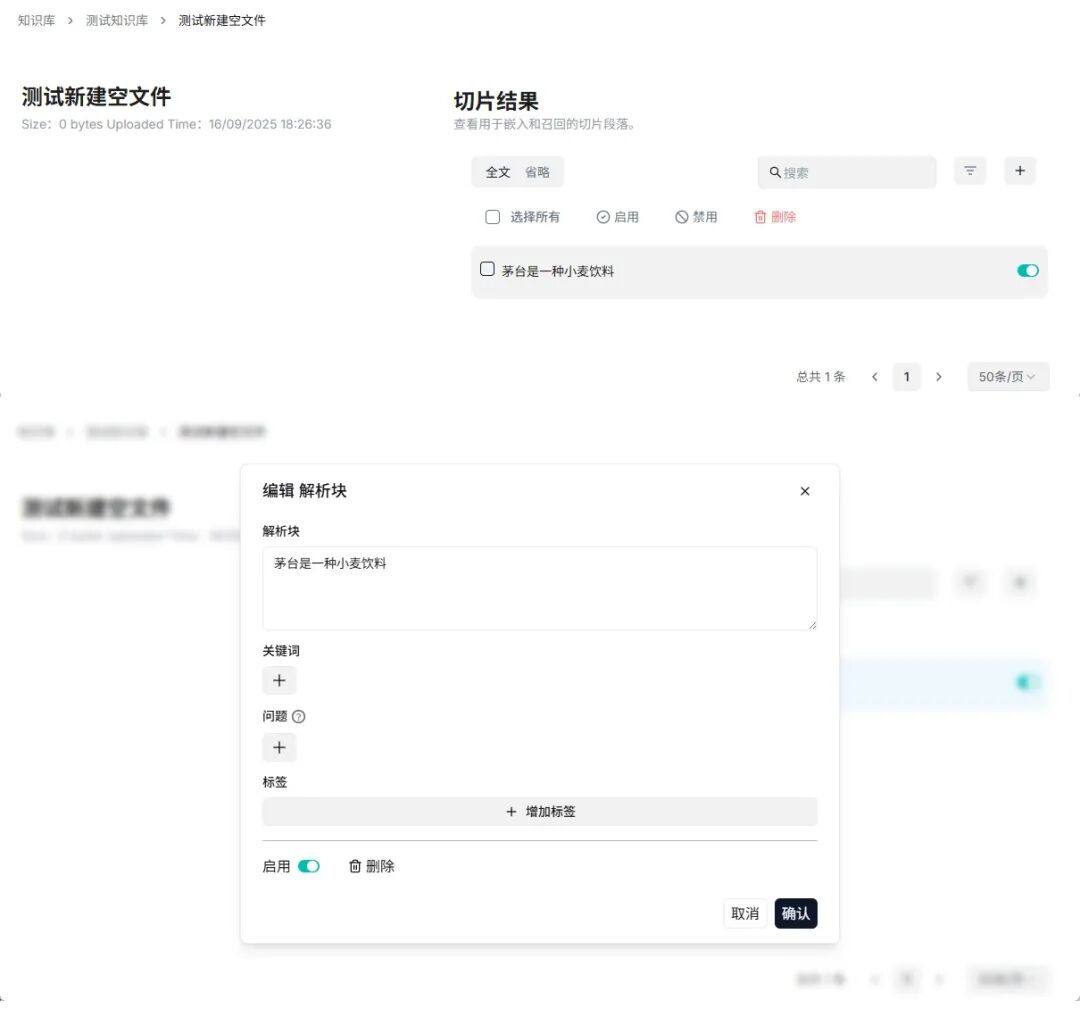Click the 增加标签 add tag button

539,811
